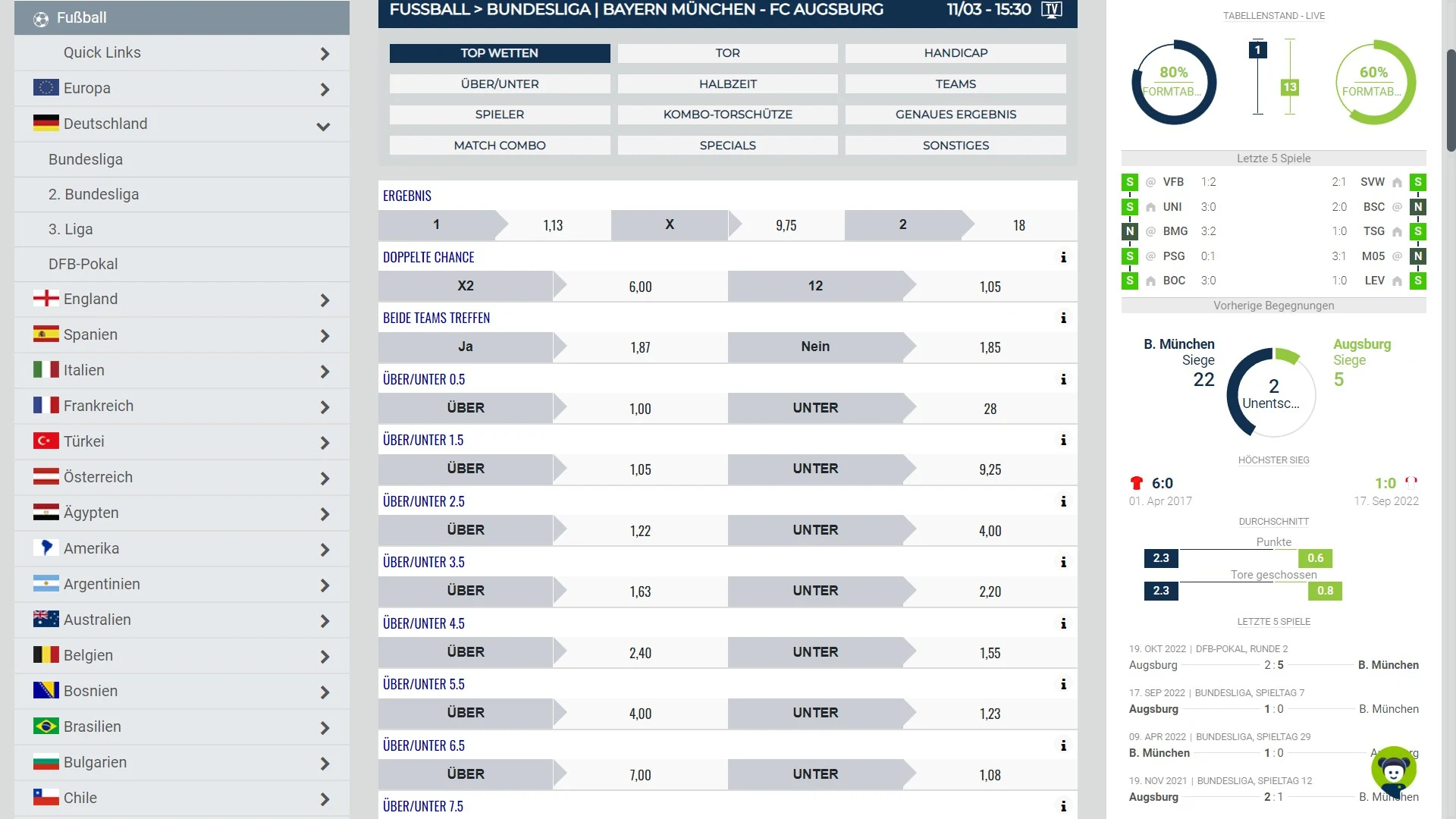This screenshot has width=1456, height=819.
Task: Open info icon for Über/Unter 2.5
Action: click(1063, 501)
